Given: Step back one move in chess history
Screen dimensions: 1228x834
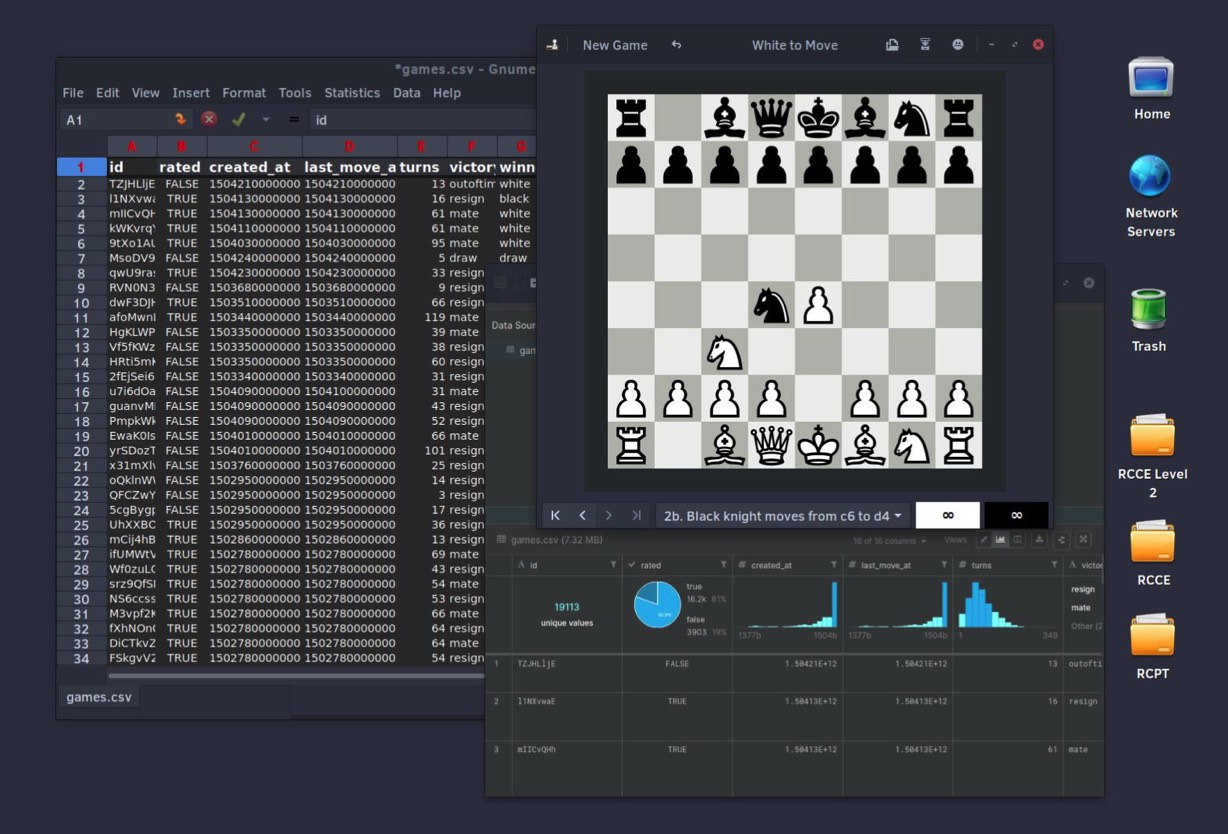Looking at the screenshot, I should pyautogui.click(x=582, y=516).
